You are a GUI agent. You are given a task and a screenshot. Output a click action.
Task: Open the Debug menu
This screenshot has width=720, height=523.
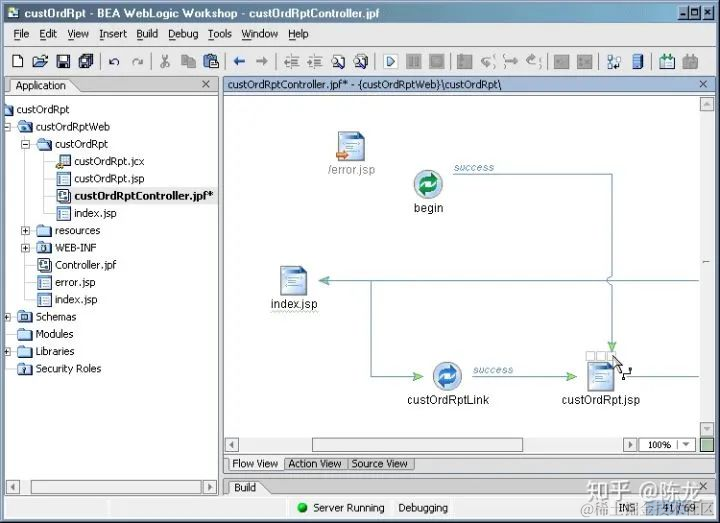(183, 34)
